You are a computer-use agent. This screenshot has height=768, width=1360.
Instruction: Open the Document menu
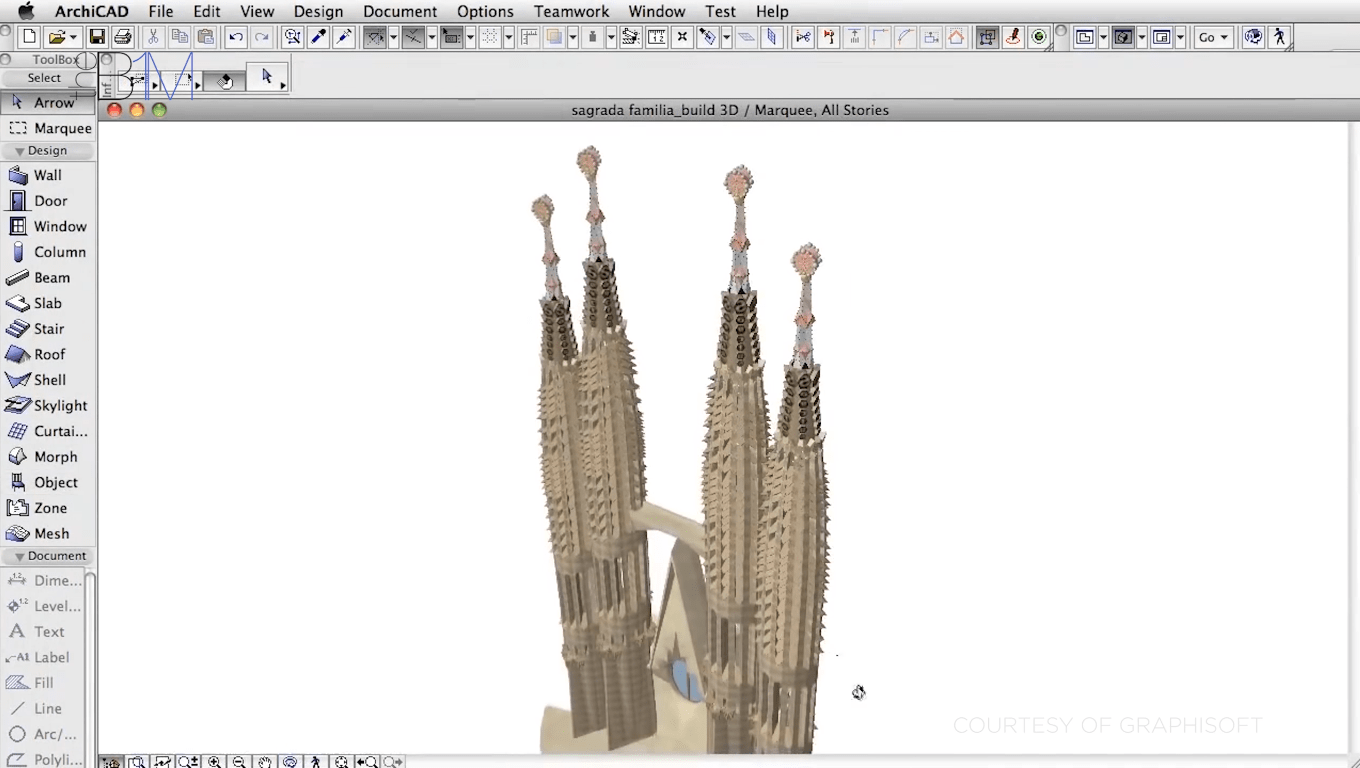click(400, 11)
